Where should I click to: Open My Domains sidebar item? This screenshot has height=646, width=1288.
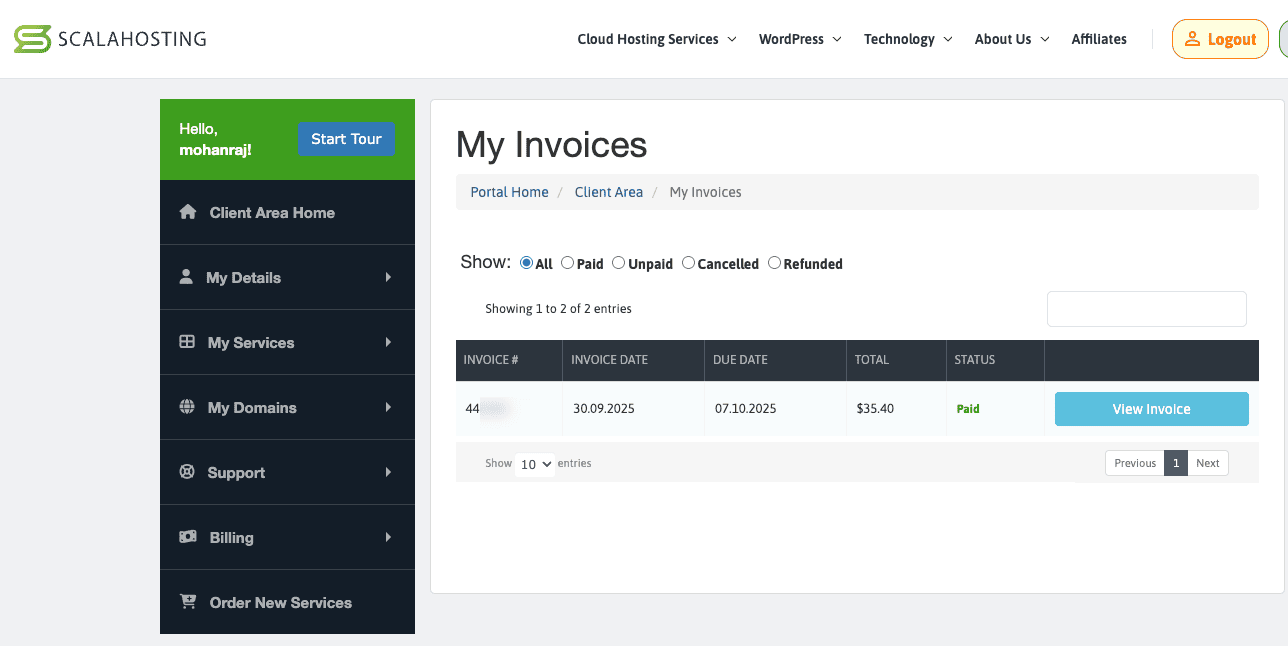click(287, 407)
